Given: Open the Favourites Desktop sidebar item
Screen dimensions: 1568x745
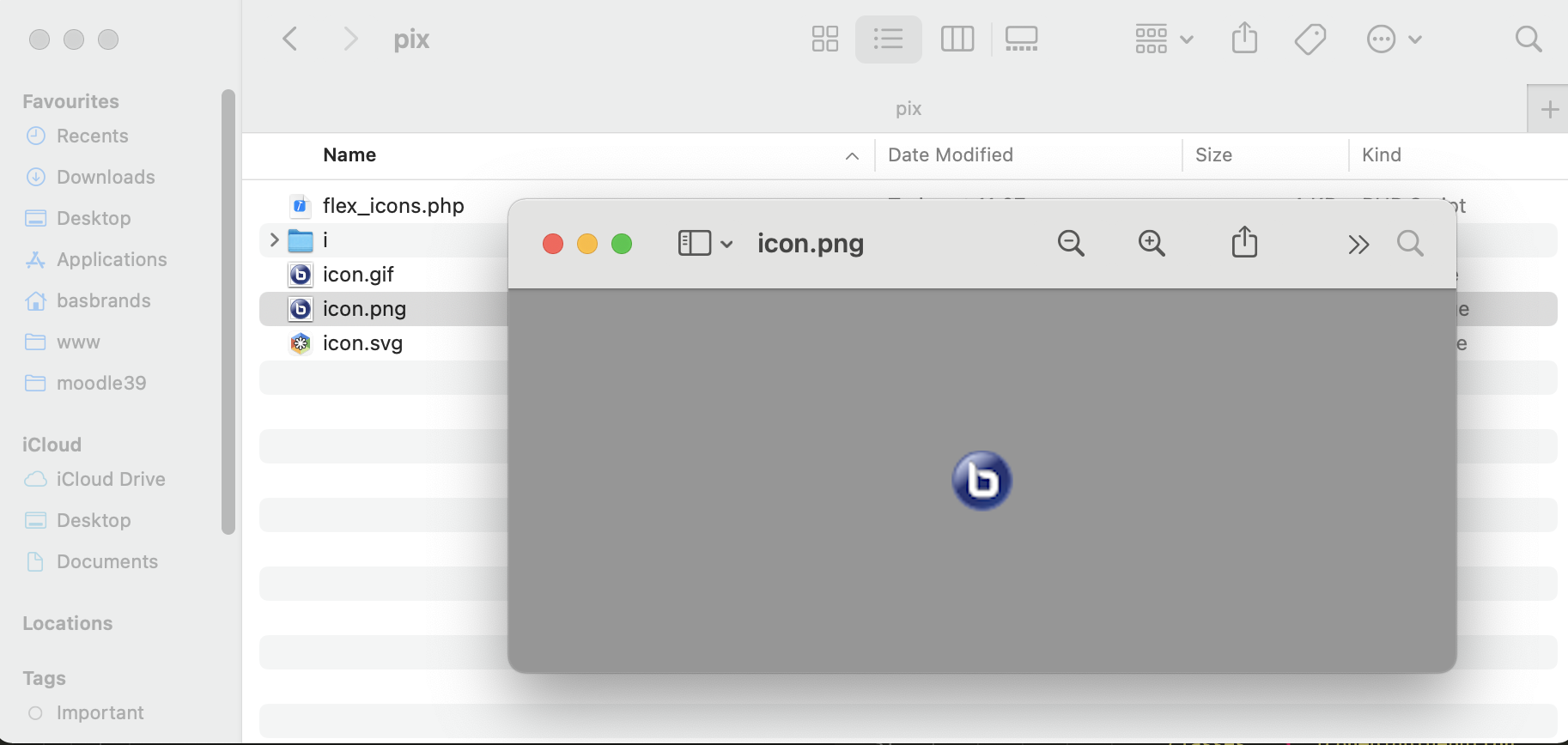Looking at the screenshot, I should (x=94, y=218).
